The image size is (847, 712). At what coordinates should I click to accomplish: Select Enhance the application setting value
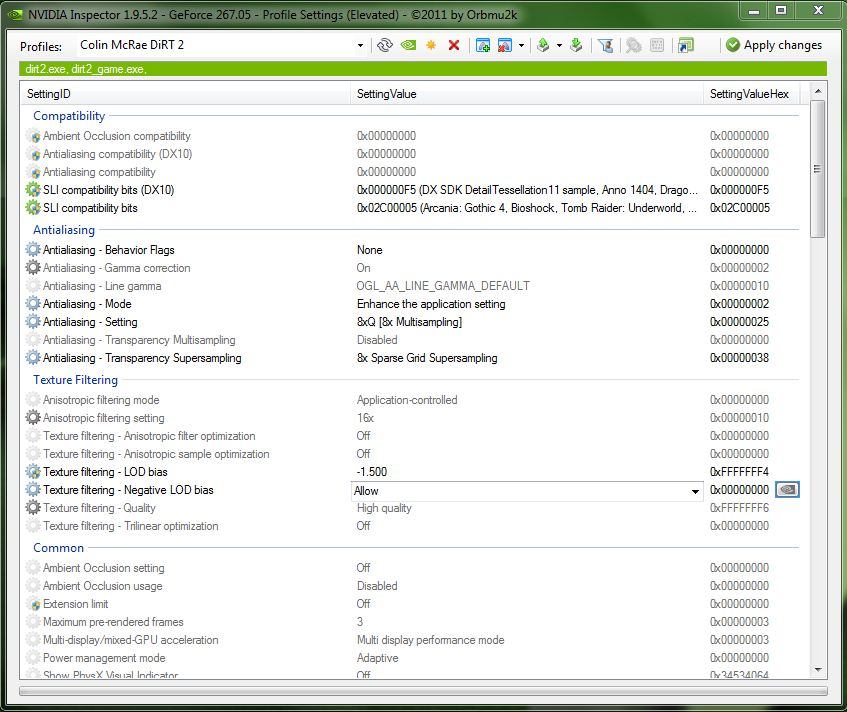click(x=431, y=304)
